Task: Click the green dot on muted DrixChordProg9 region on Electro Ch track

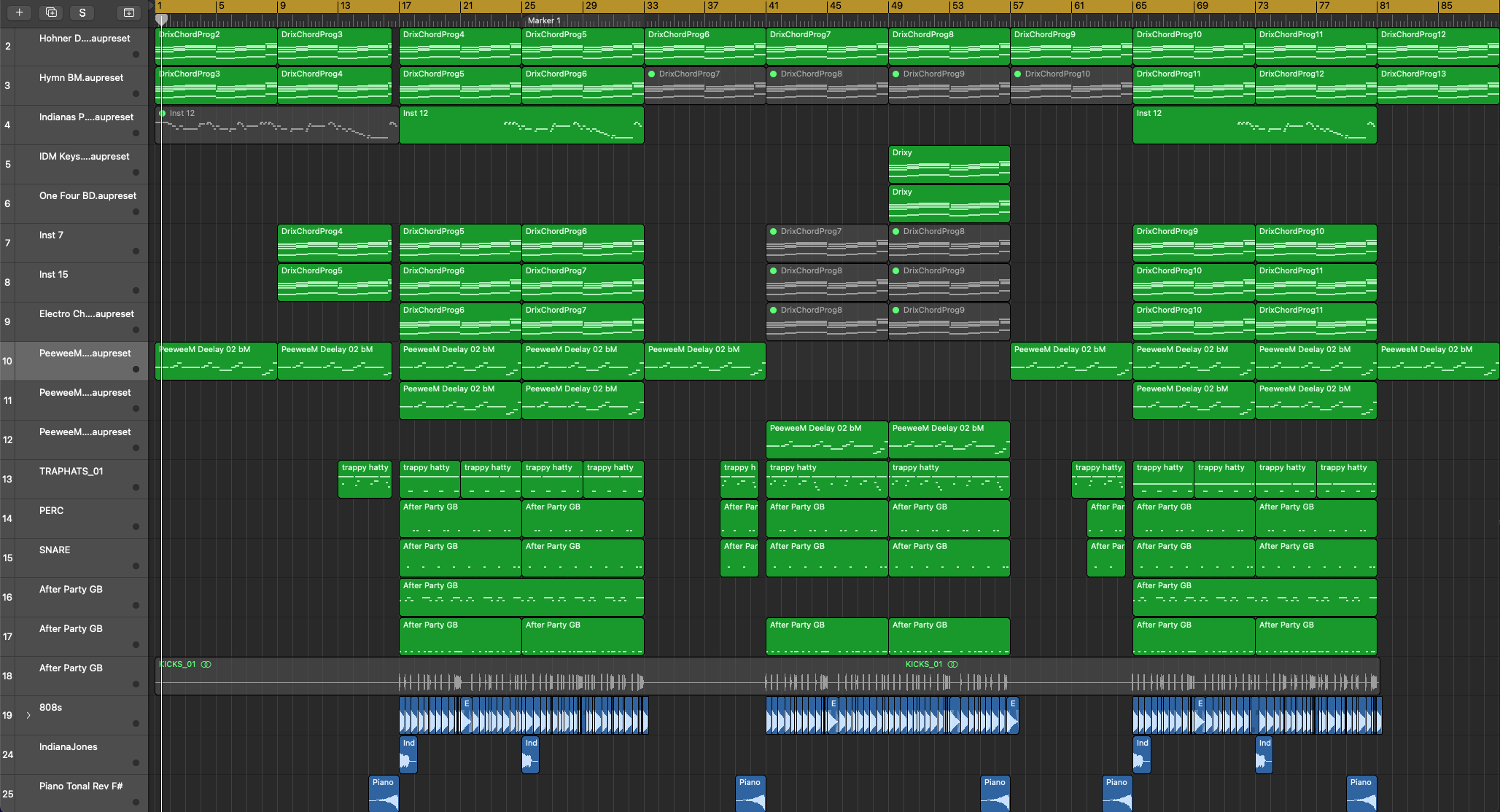Action: click(895, 310)
